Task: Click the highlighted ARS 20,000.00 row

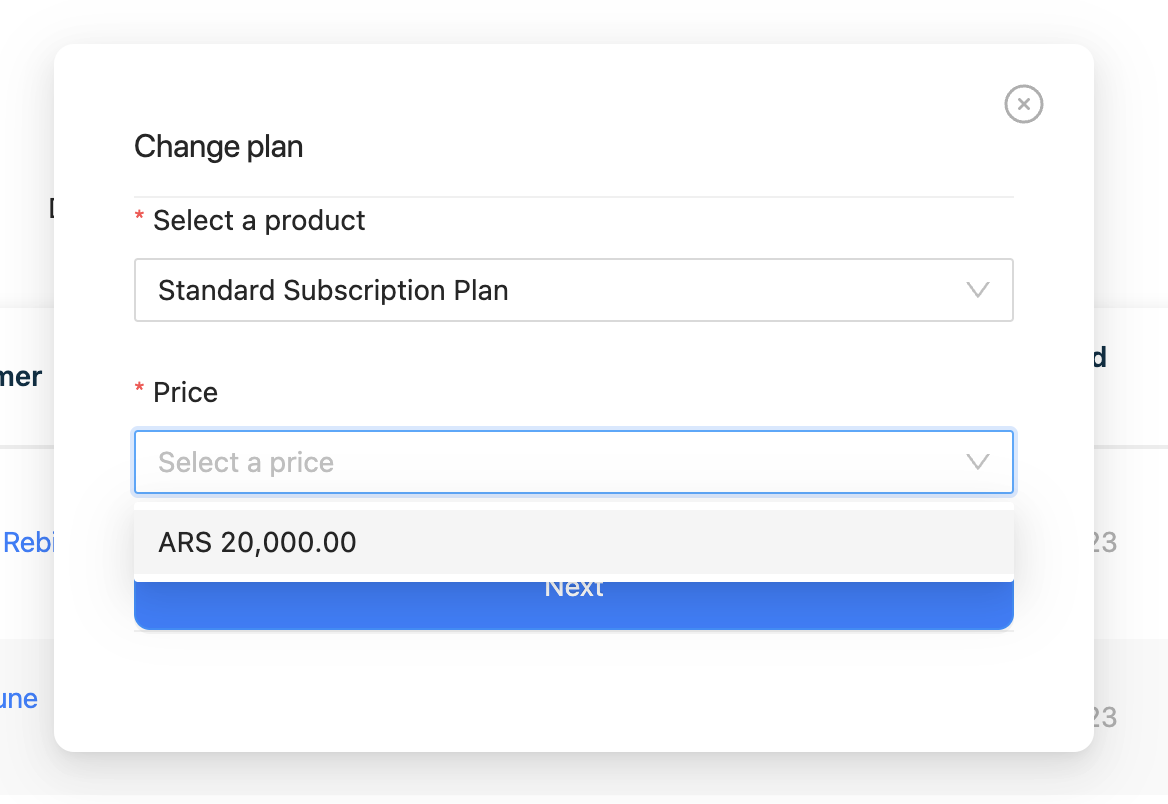Action: (574, 542)
